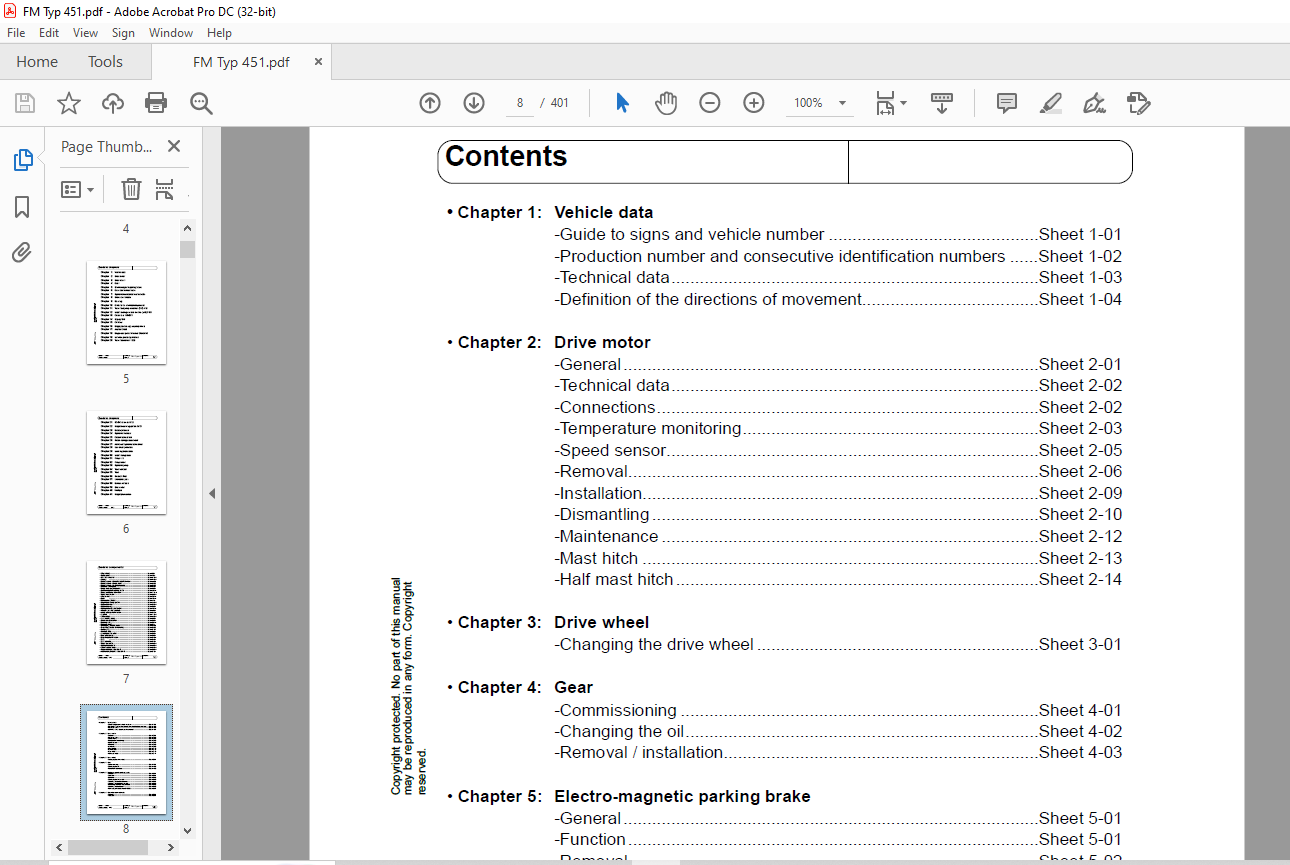Open the Window menu
The width and height of the screenshot is (1290, 865).
[171, 33]
